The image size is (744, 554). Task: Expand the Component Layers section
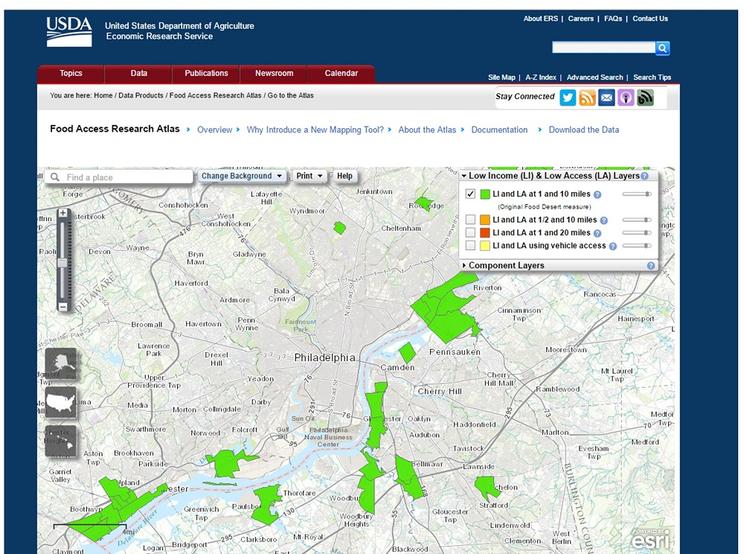[507, 265]
